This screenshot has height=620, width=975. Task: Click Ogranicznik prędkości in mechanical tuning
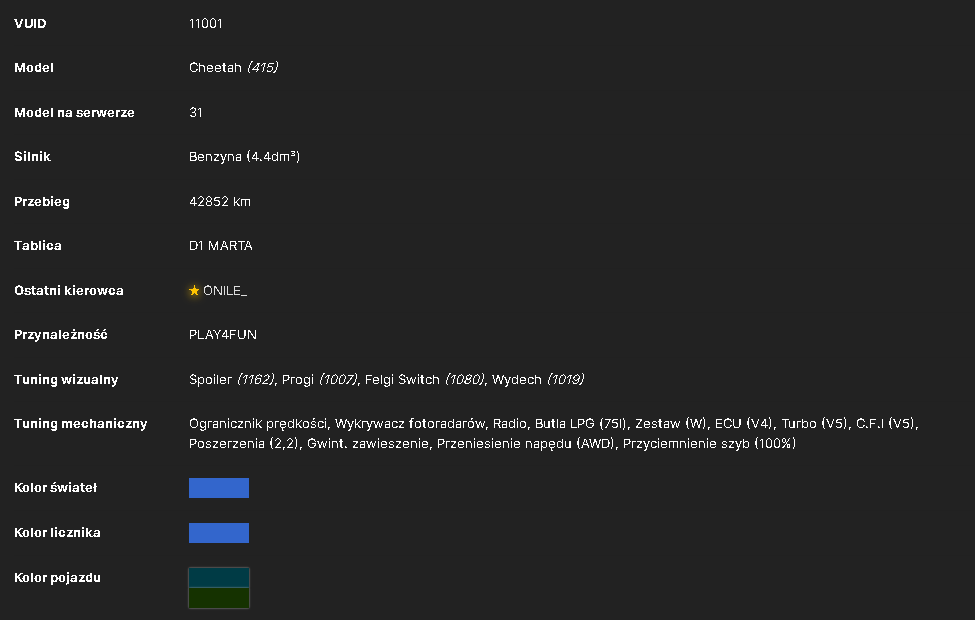point(258,424)
